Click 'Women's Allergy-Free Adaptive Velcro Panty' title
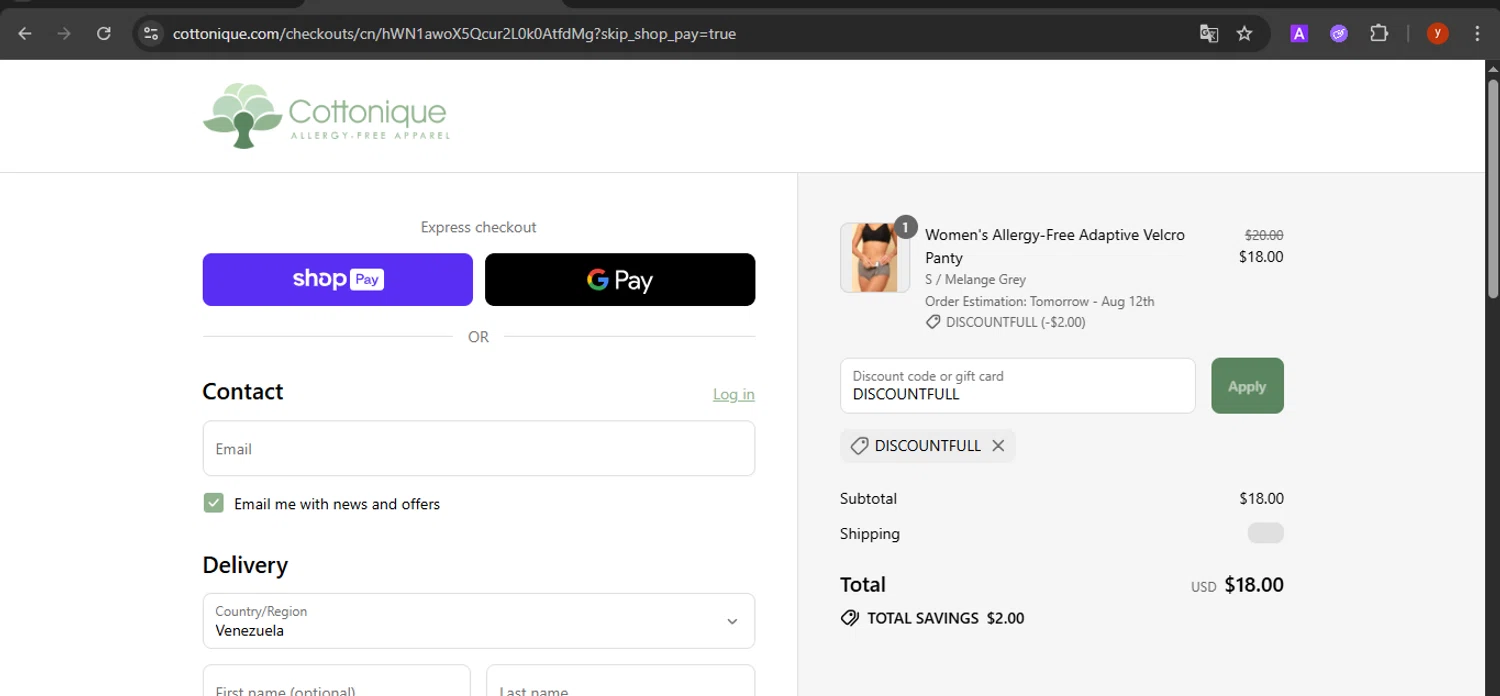The height and width of the screenshot is (696, 1500). [1055, 246]
